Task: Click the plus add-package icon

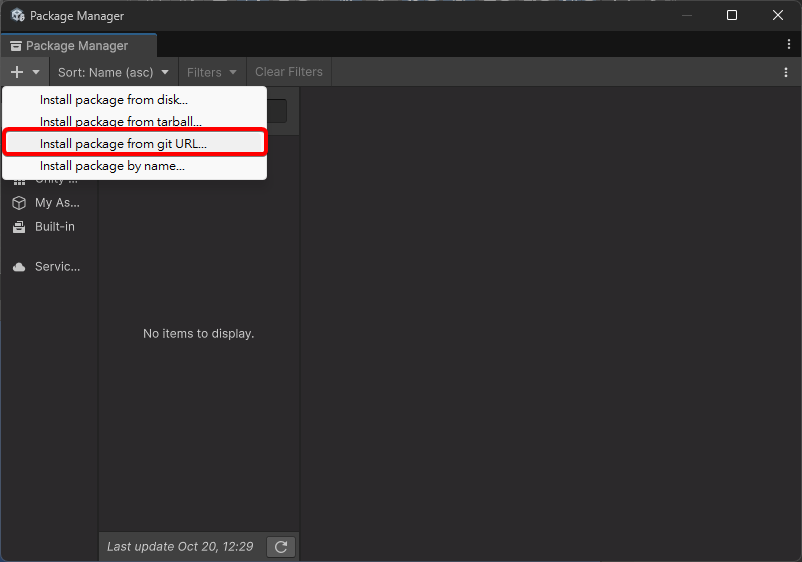Action: tap(16, 72)
